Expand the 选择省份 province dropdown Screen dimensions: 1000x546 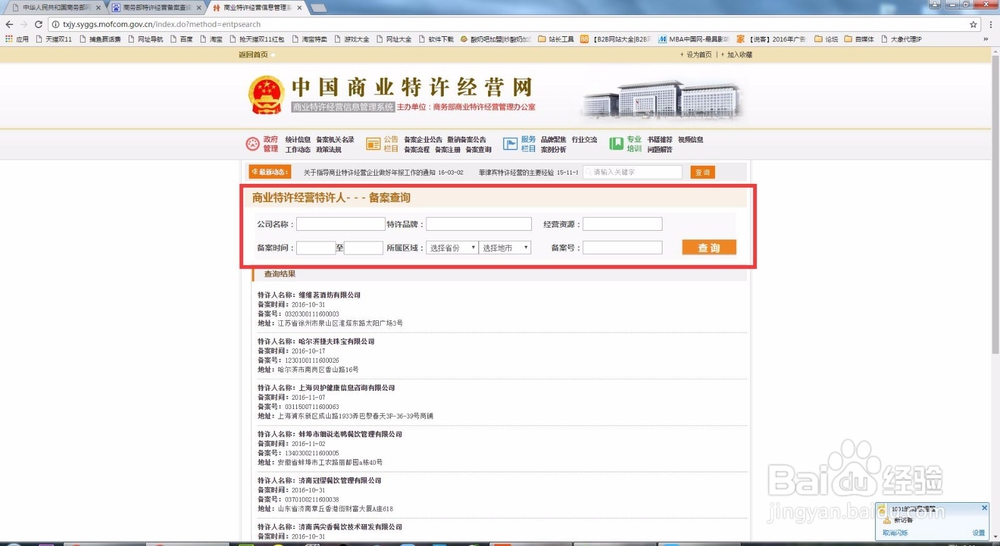click(x=452, y=247)
